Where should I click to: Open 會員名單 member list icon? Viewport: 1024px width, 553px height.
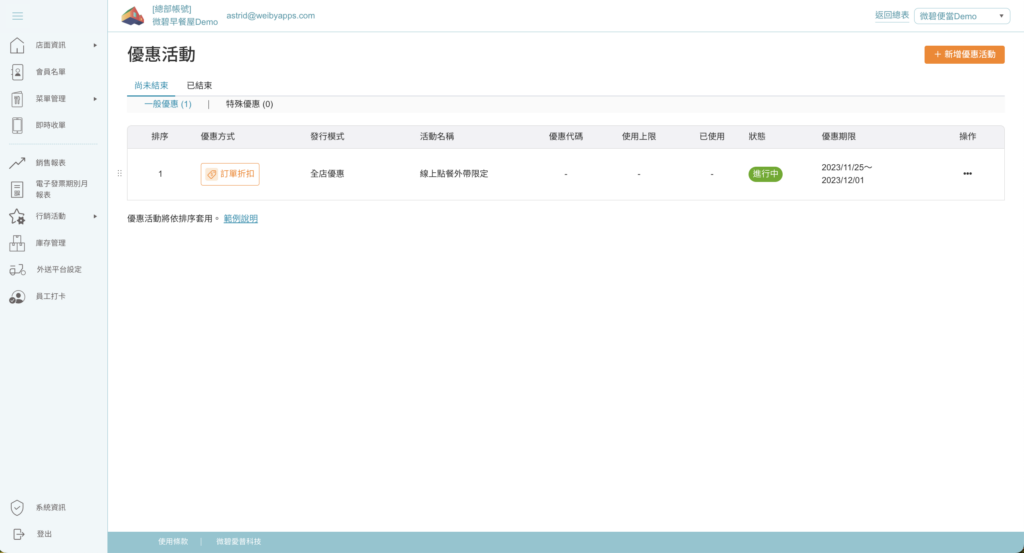point(17,72)
